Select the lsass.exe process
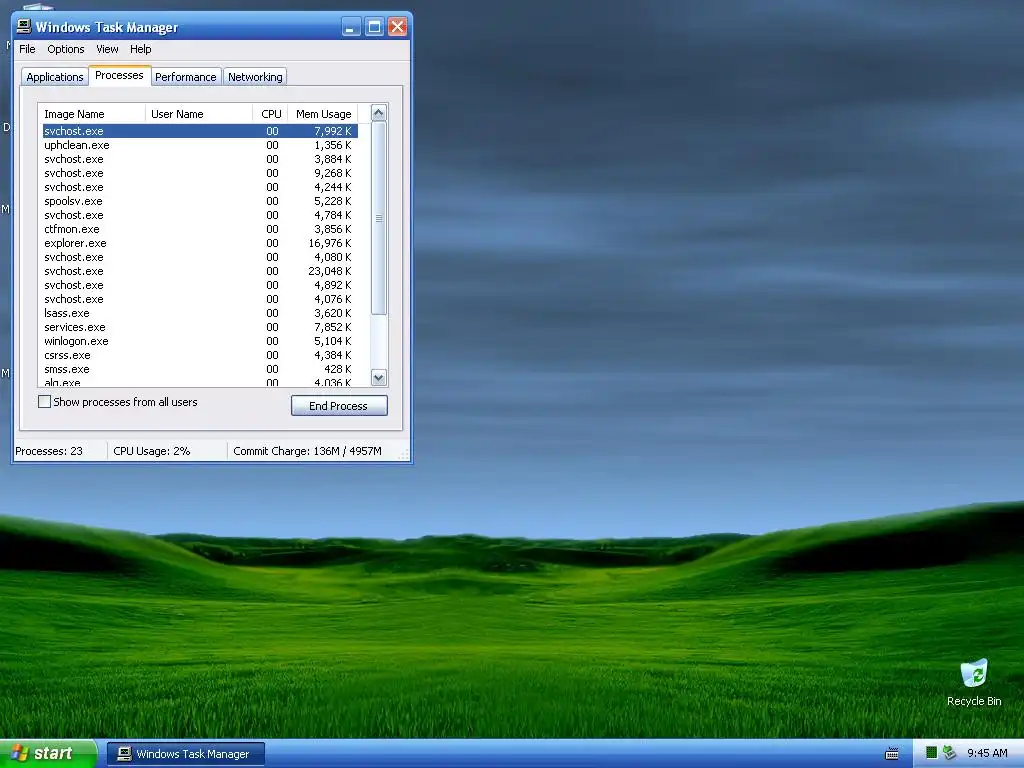Viewport: 1024px width, 768px height. click(x=200, y=313)
